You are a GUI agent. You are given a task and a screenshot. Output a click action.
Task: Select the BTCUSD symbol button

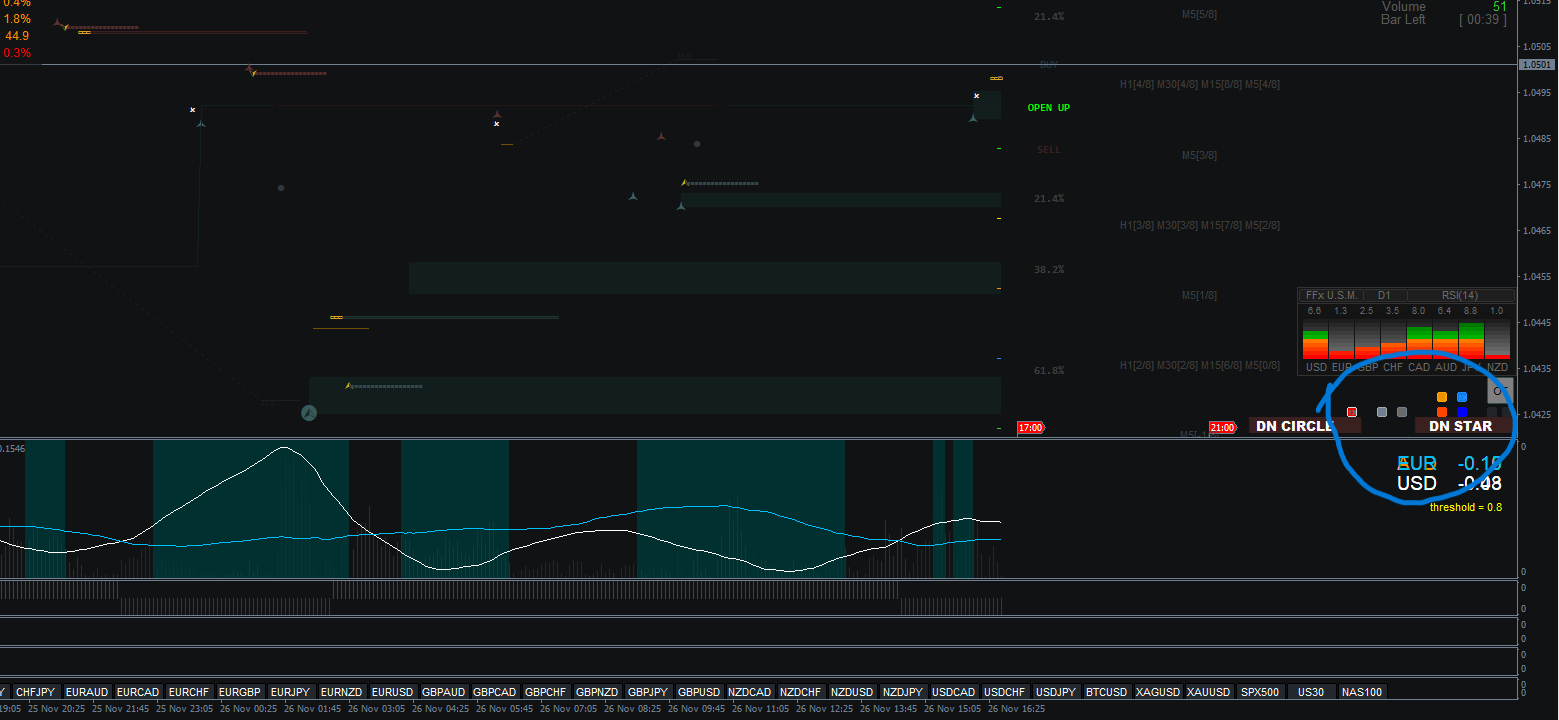click(x=1106, y=692)
